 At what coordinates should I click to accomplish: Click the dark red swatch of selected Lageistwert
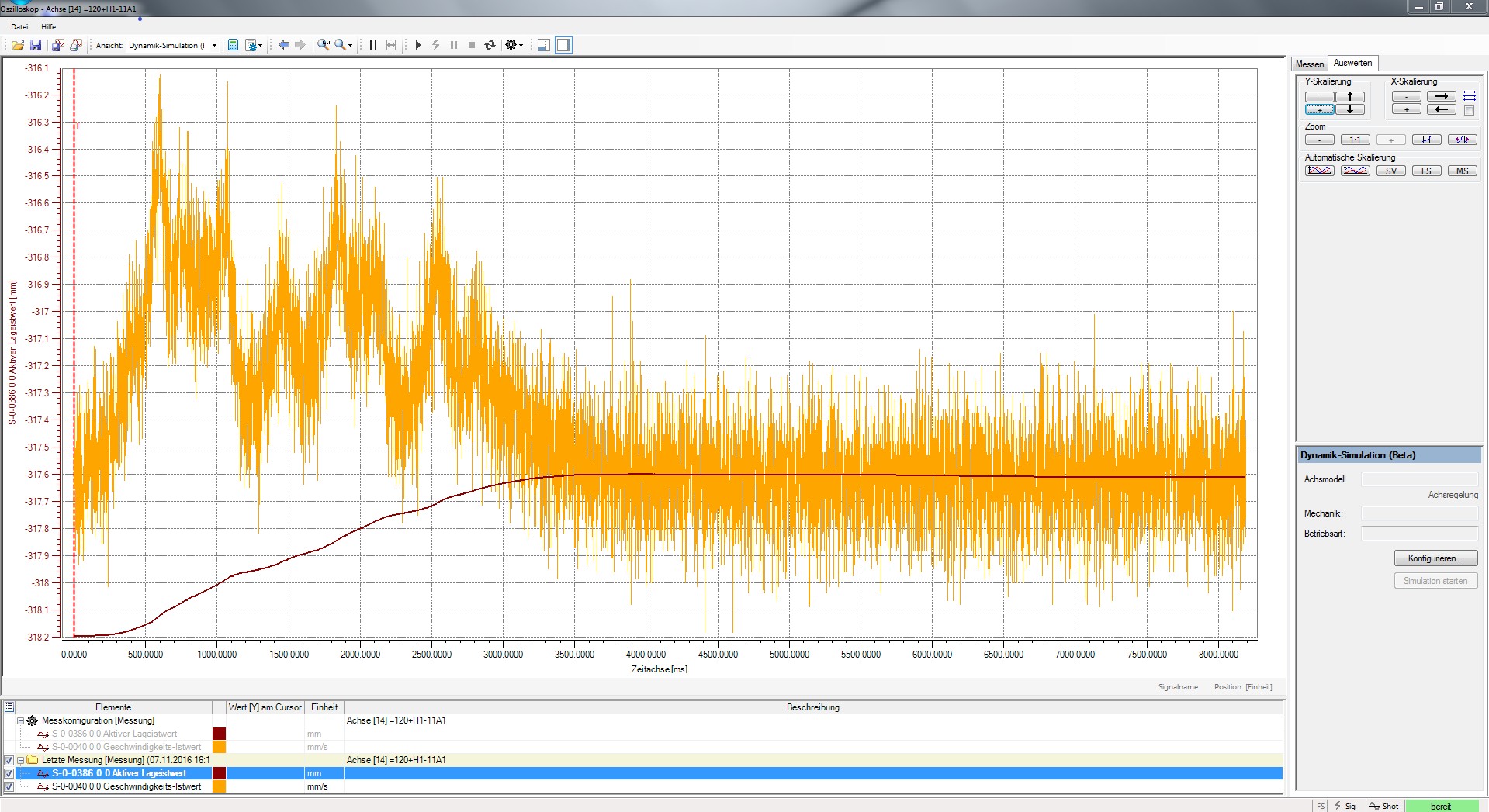(x=219, y=773)
